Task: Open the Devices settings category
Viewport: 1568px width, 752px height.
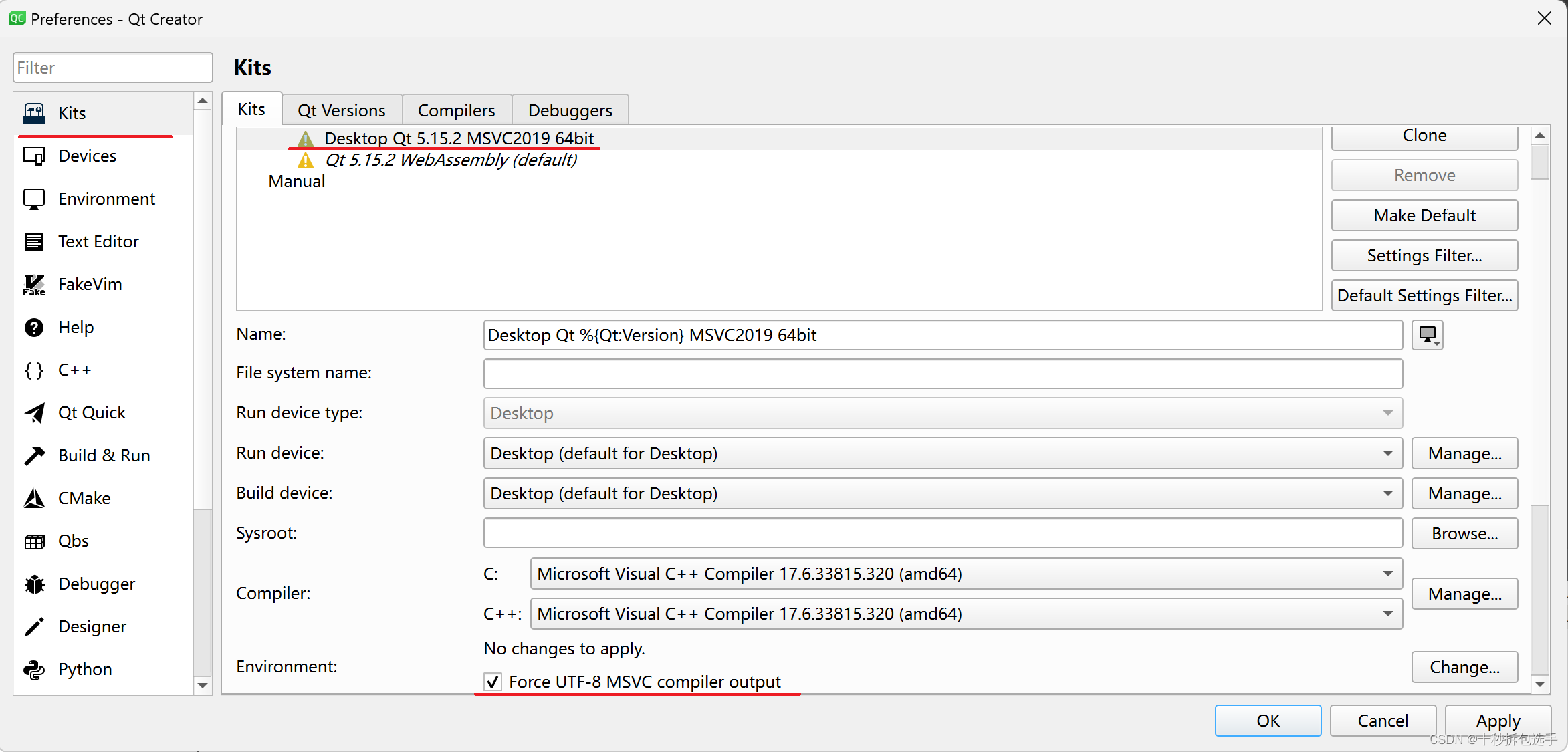Action: click(x=104, y=156)
